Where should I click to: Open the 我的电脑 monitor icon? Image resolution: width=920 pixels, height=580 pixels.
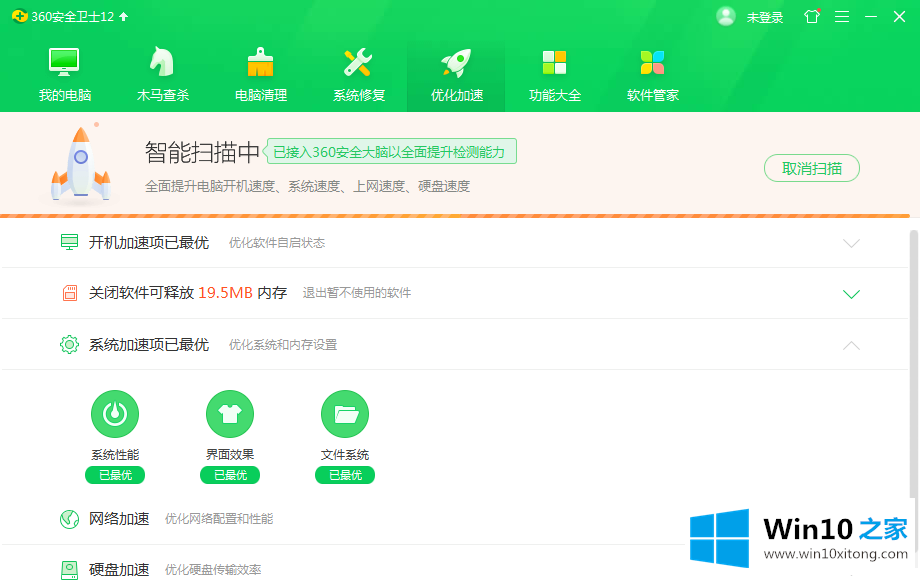click(64, 62)
